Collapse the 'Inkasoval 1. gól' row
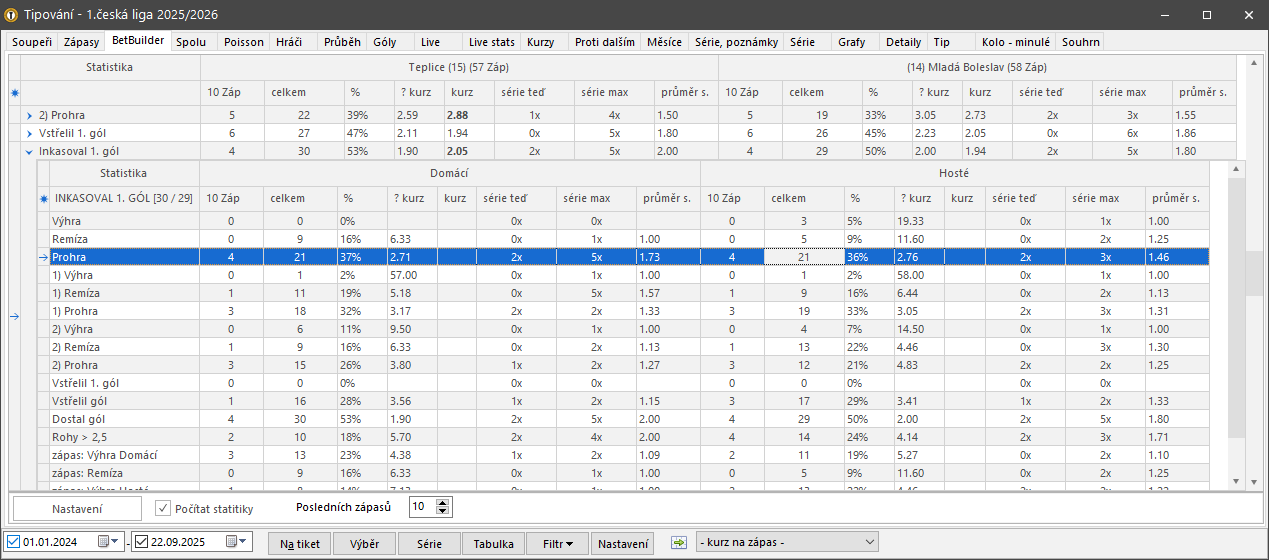Image resolution: width=1269 pixels, height=560 pixels. [x=29, y=152]
